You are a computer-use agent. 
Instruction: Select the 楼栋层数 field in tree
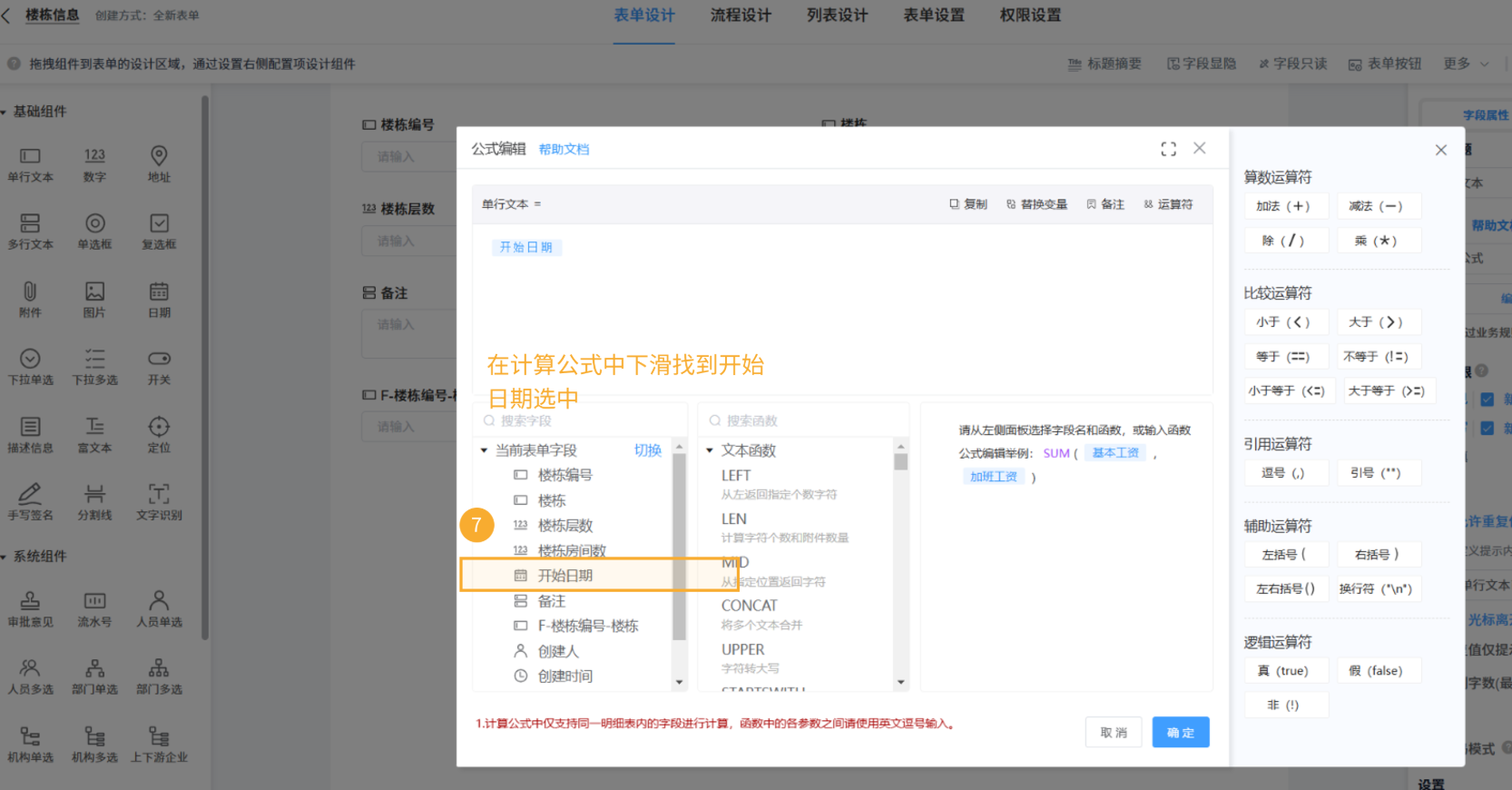pyautogui.click(x=565, y=525)
